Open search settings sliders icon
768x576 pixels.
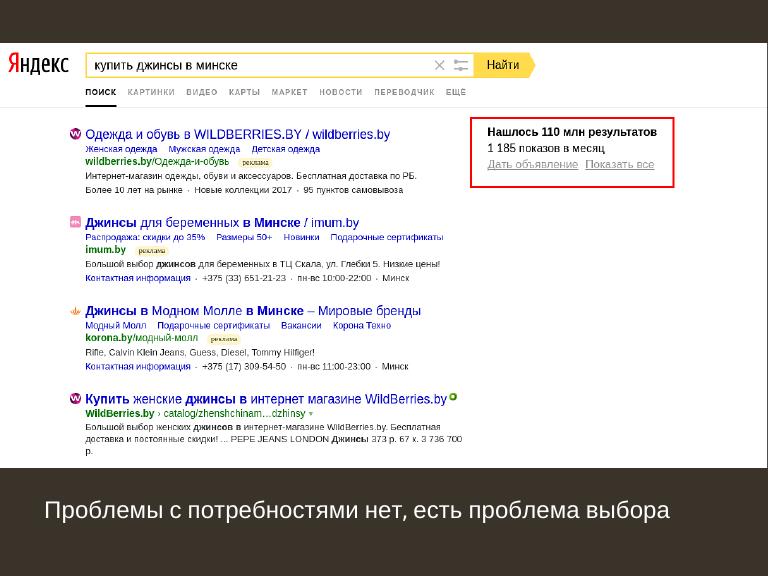[461, 65]
